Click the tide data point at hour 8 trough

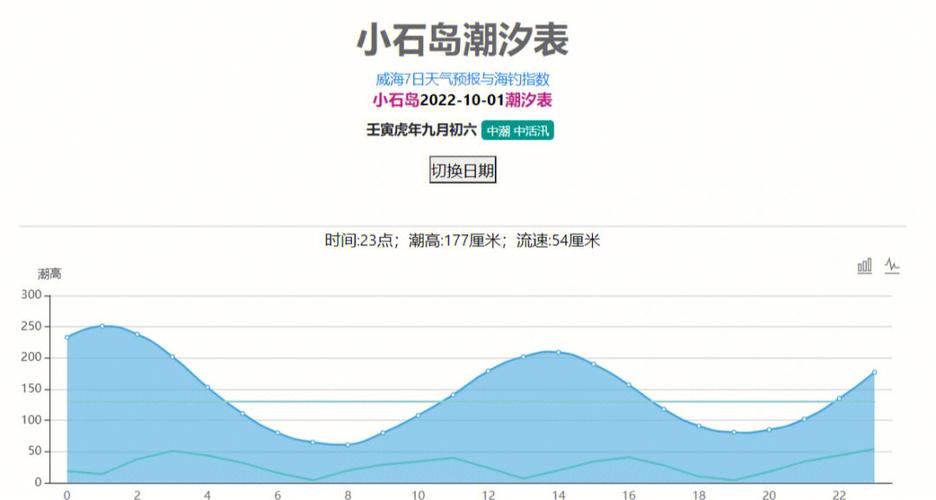348,445
